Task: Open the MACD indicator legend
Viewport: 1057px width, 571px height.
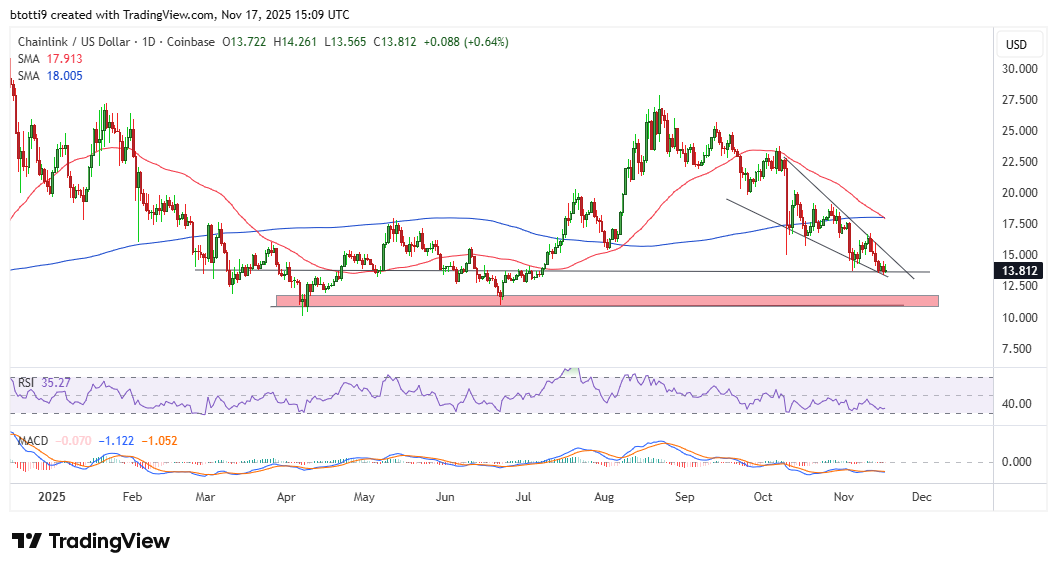Action: pos(29,438)
